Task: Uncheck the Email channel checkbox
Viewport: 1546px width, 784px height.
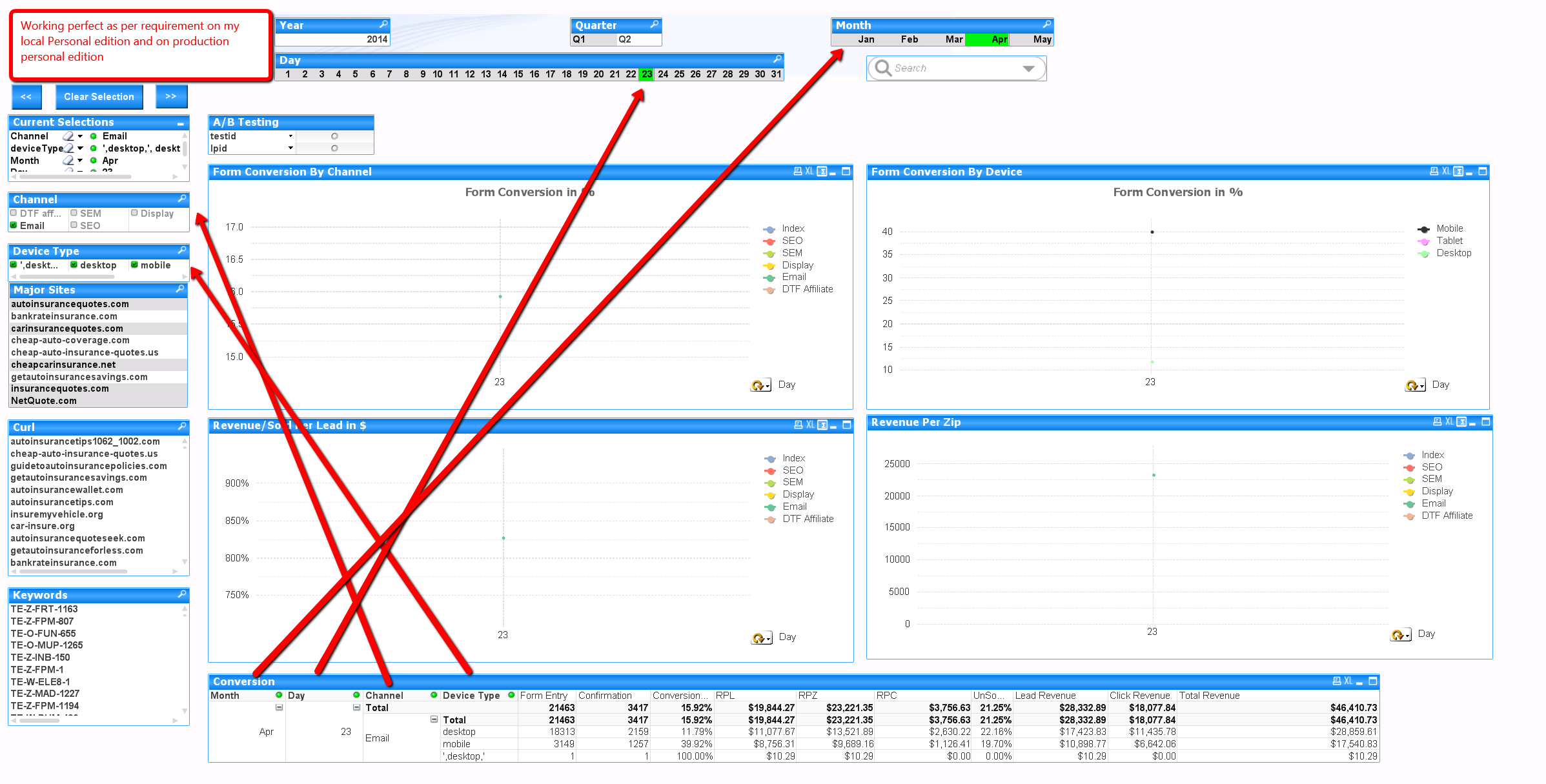Action: coord(14,225)
